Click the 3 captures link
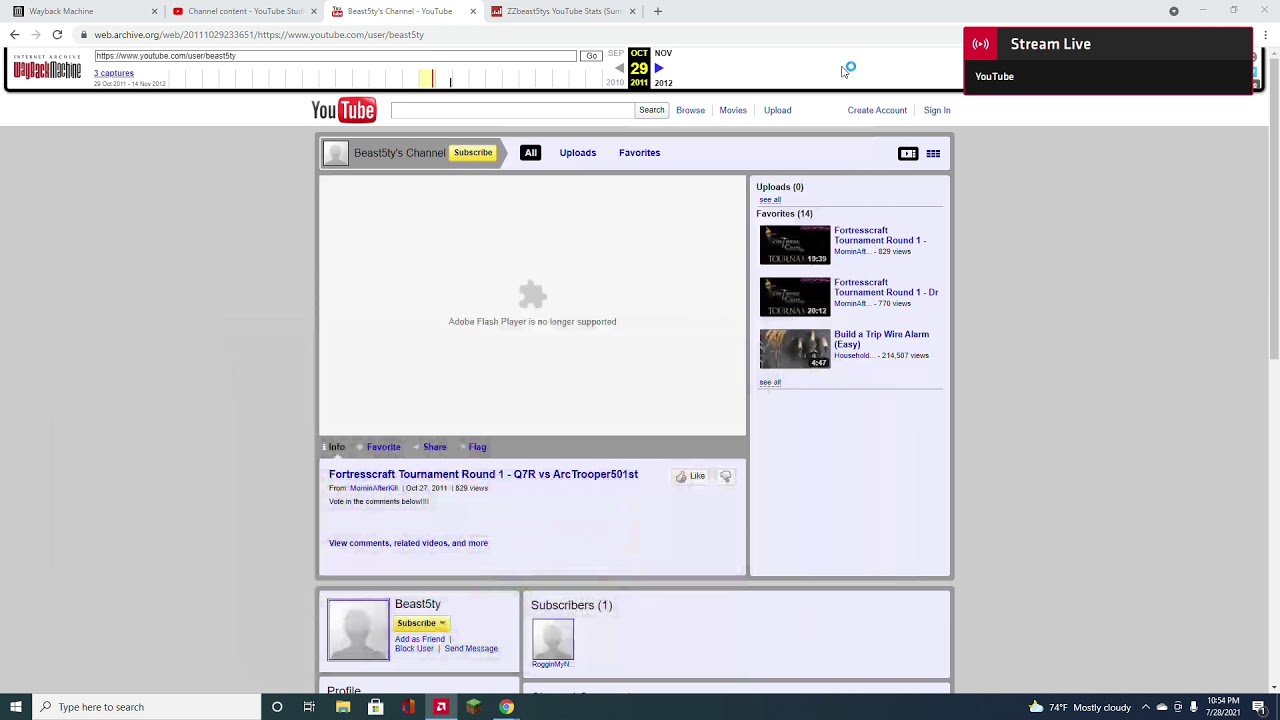1280x720 pixels. coord(114,73)
